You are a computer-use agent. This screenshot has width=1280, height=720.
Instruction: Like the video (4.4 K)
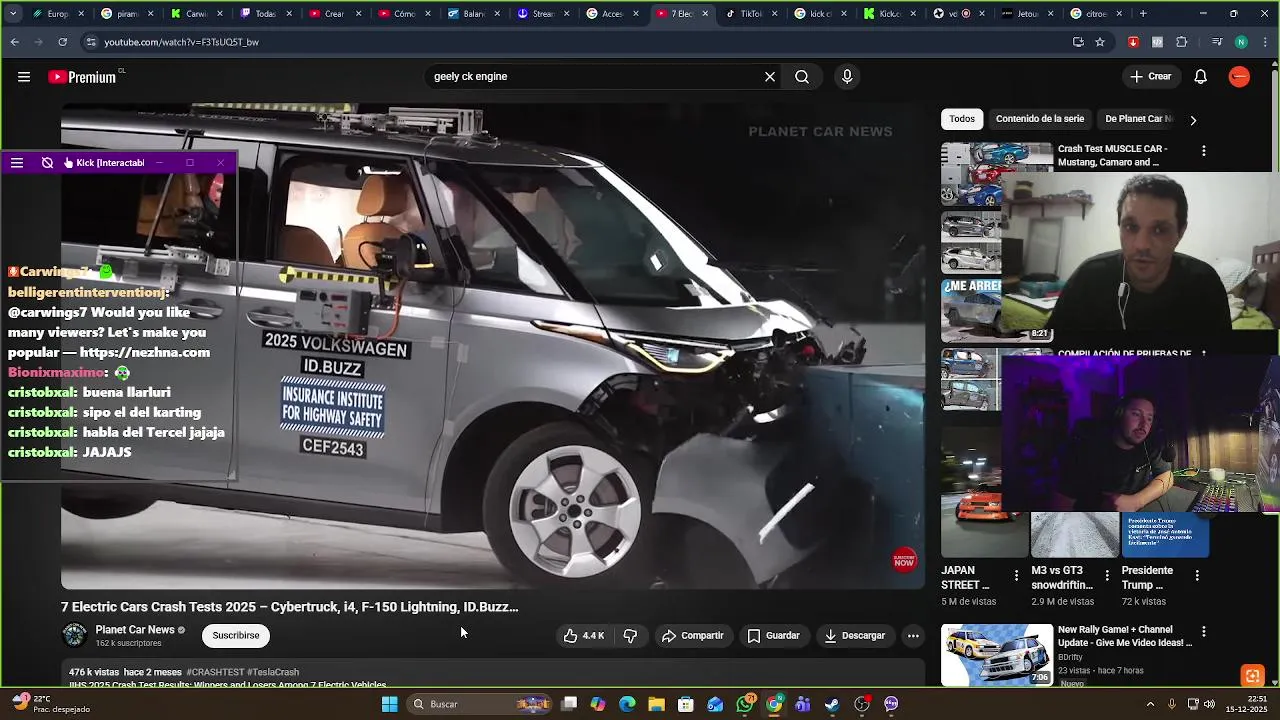(584, 636)
